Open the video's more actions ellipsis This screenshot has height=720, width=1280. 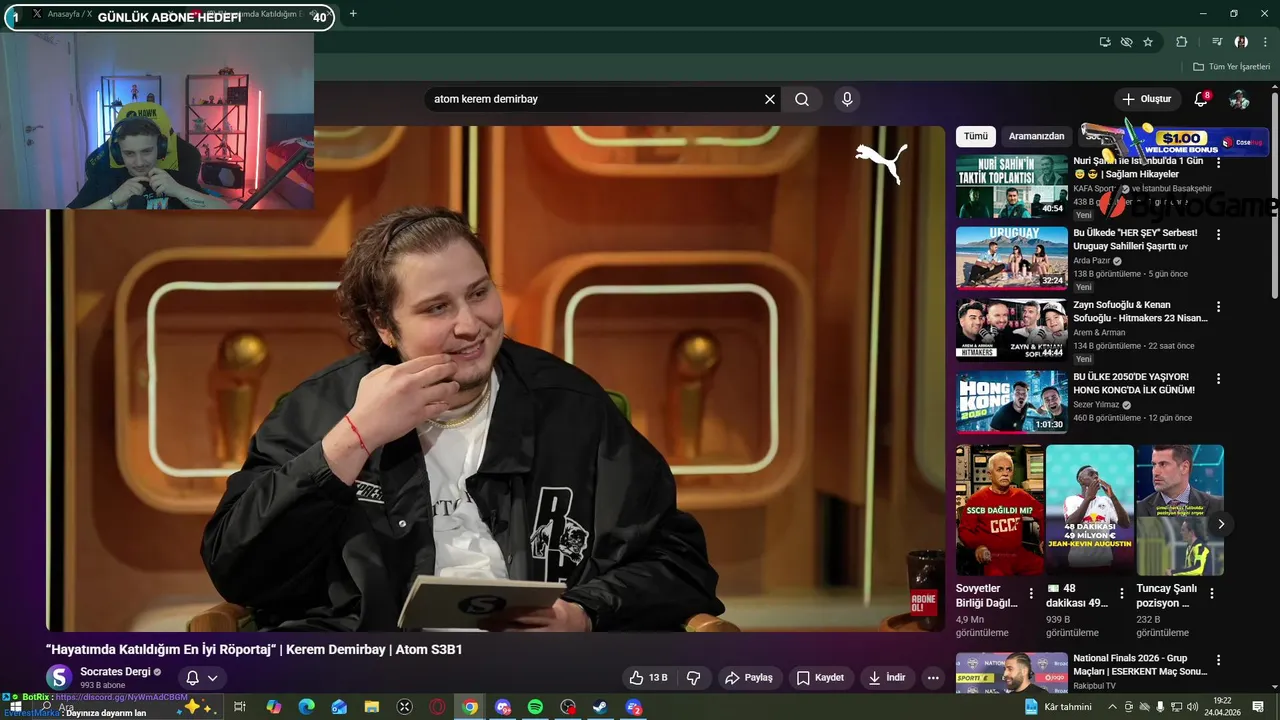(x=933, y=678)
